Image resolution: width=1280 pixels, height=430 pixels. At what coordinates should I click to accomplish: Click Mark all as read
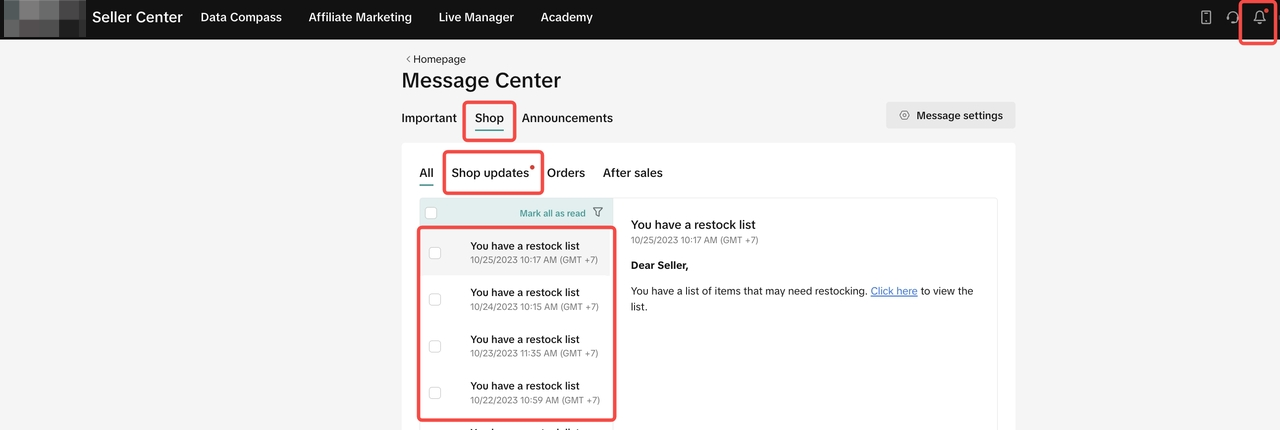(552, 213)
